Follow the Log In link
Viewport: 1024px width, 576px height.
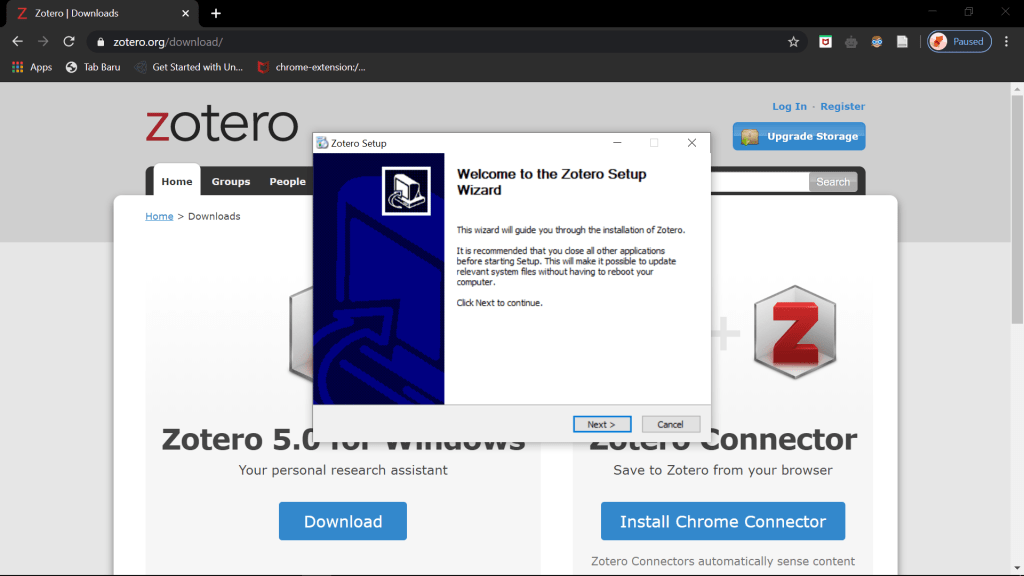789,107
